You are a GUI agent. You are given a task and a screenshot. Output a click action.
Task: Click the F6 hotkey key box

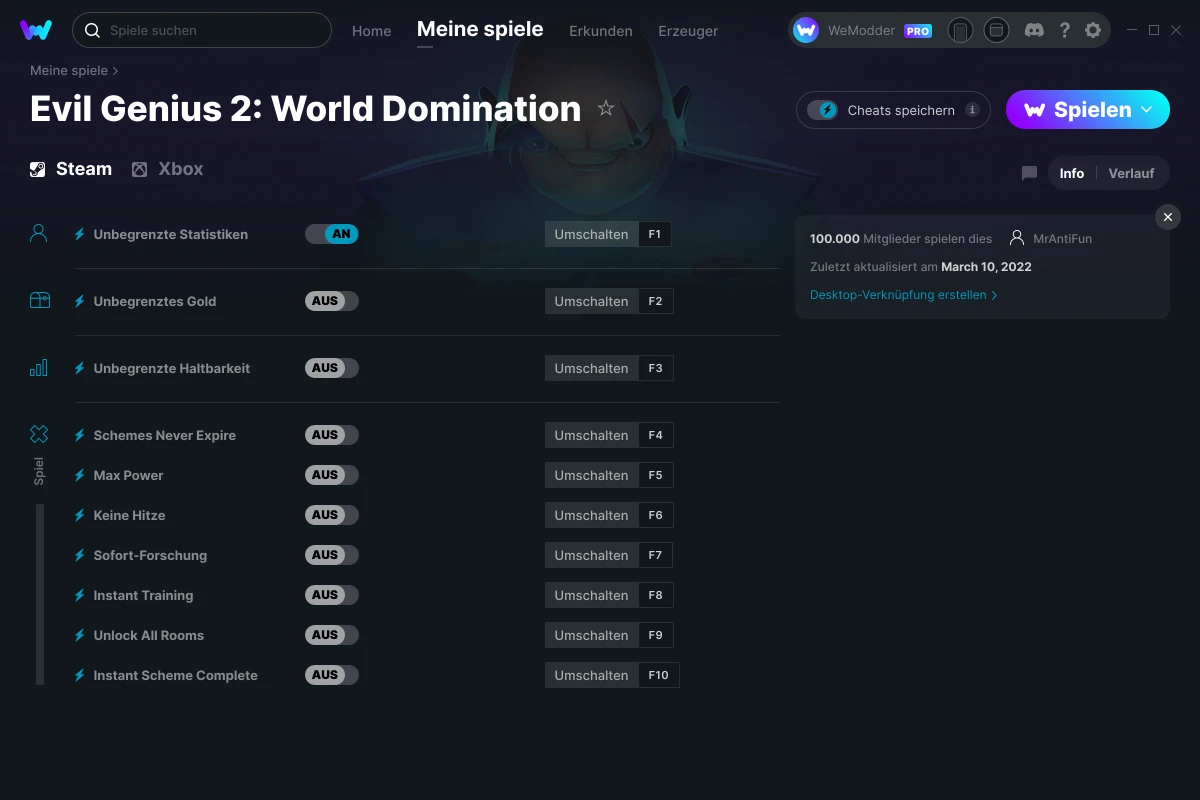pyautogui.click(x=655, y=515)
